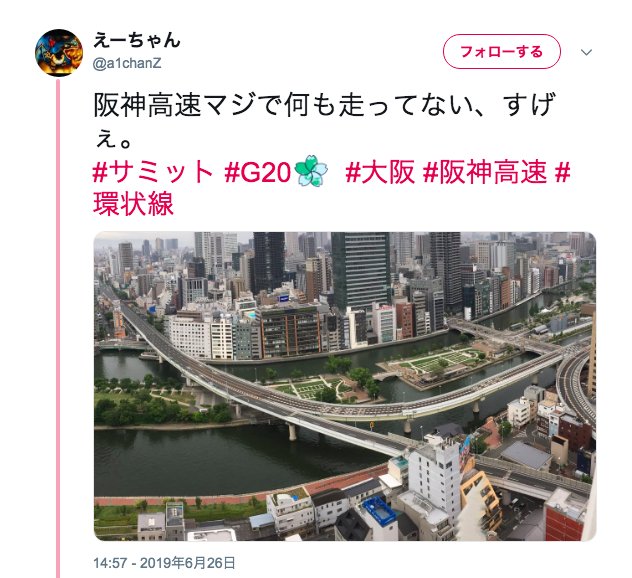Open the #阪神高速 hashtag
632x578 pixels.
[485, 173]
